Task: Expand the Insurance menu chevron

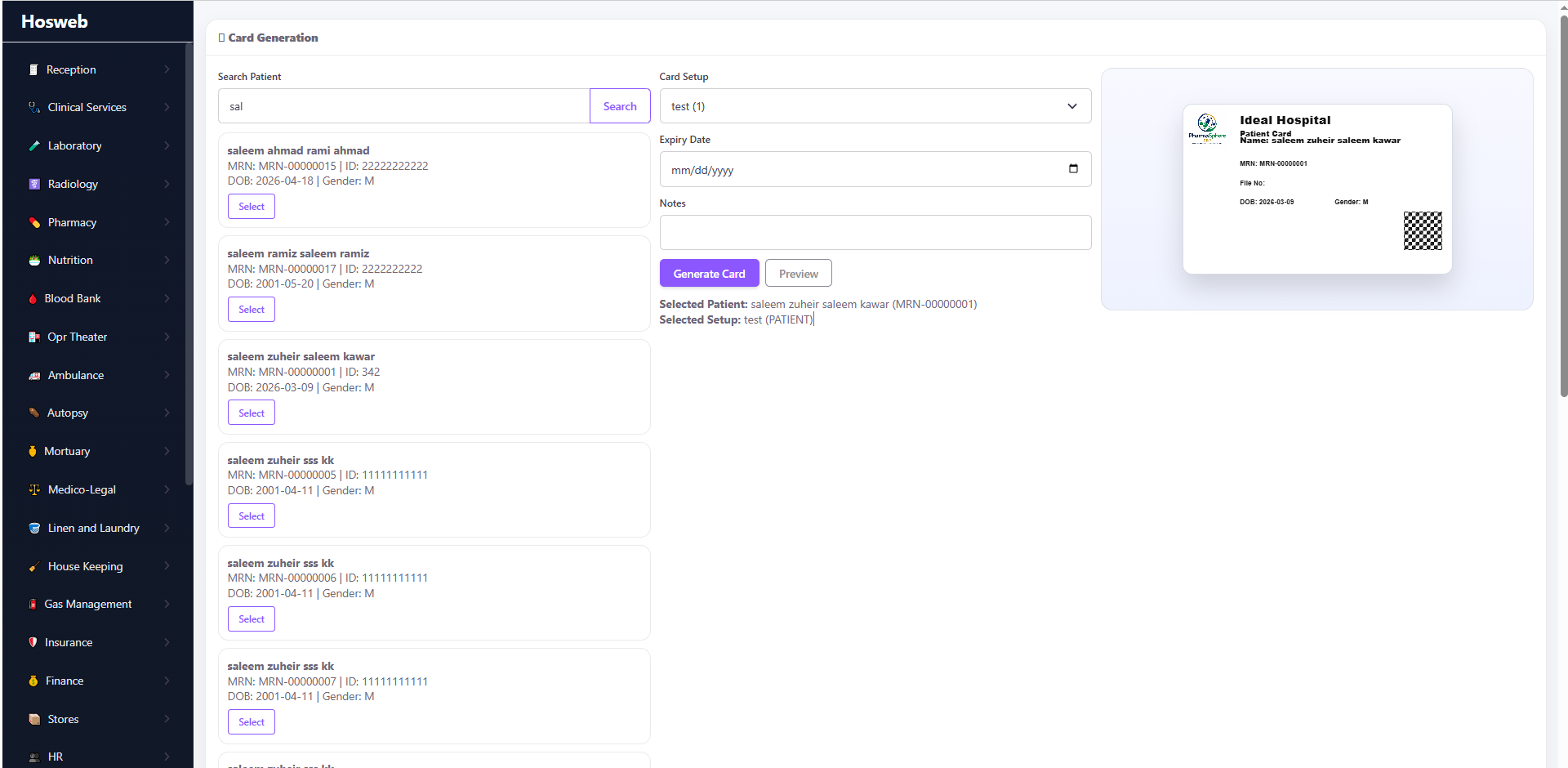Action: click(x=167, y=642)
